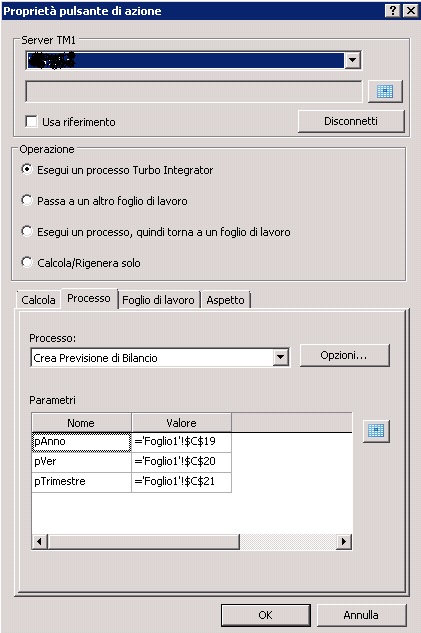Click the left arrow of horizontal scrollbar

pos(40,541)
